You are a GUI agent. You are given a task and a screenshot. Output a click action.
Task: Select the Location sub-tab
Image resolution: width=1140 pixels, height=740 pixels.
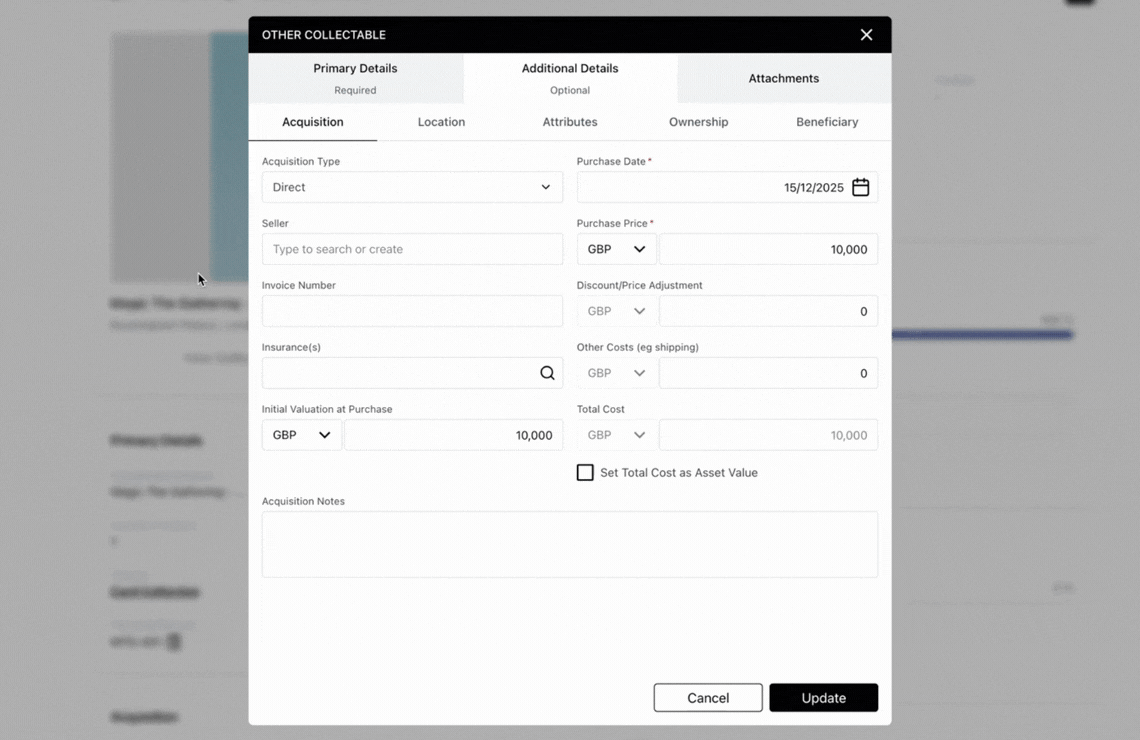[441, 122]
